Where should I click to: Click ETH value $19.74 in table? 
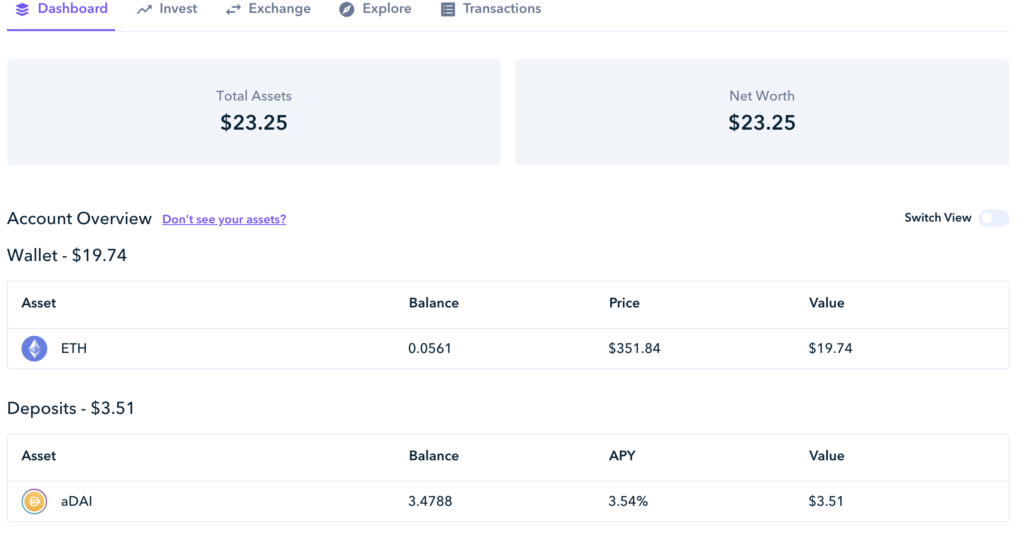830,348
